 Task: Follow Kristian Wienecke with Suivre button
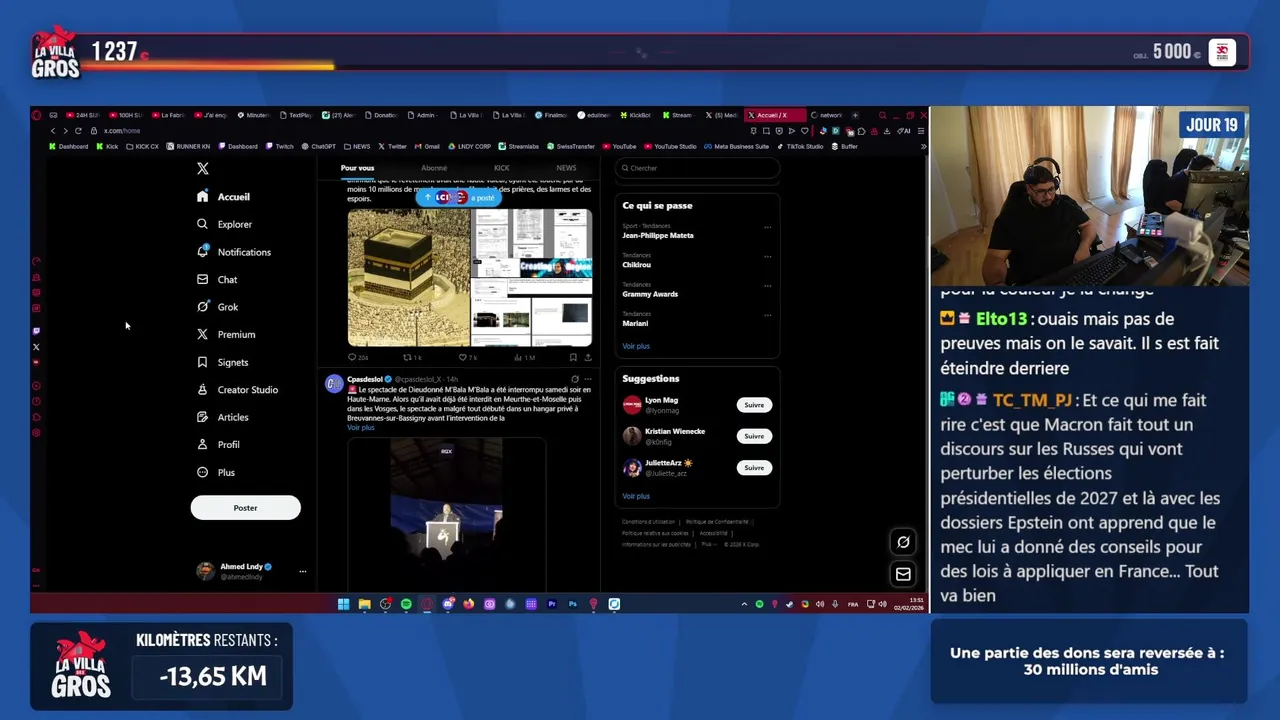click(754, 436)
